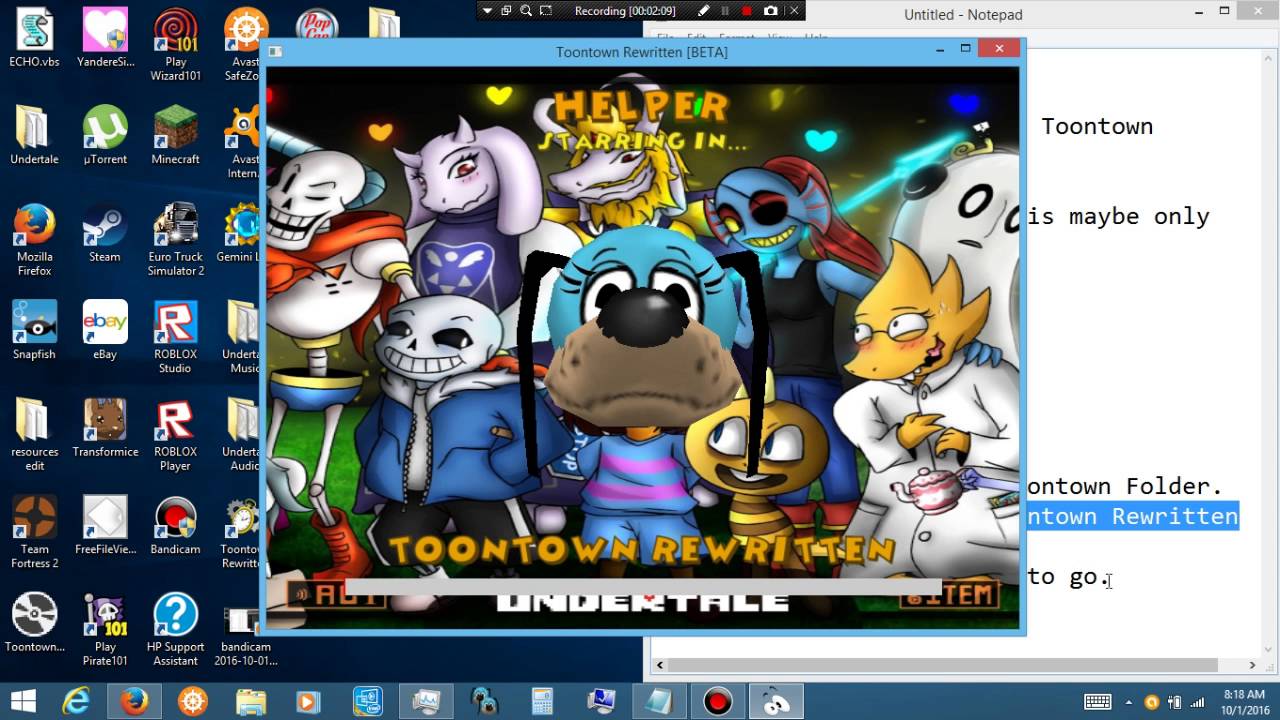Screen dimensions: 1280x720
Task: Take screenshot with camera icon in recording bar
Action: click(770, 11)
